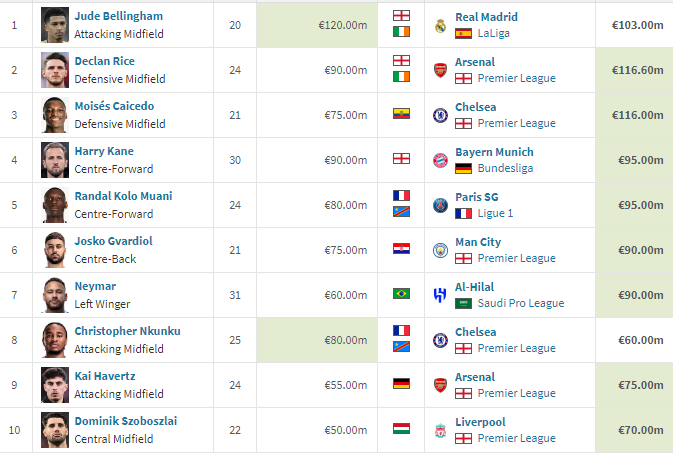Select the Saudi Pro League link
The image size is (673, 453).
point(521,303)
